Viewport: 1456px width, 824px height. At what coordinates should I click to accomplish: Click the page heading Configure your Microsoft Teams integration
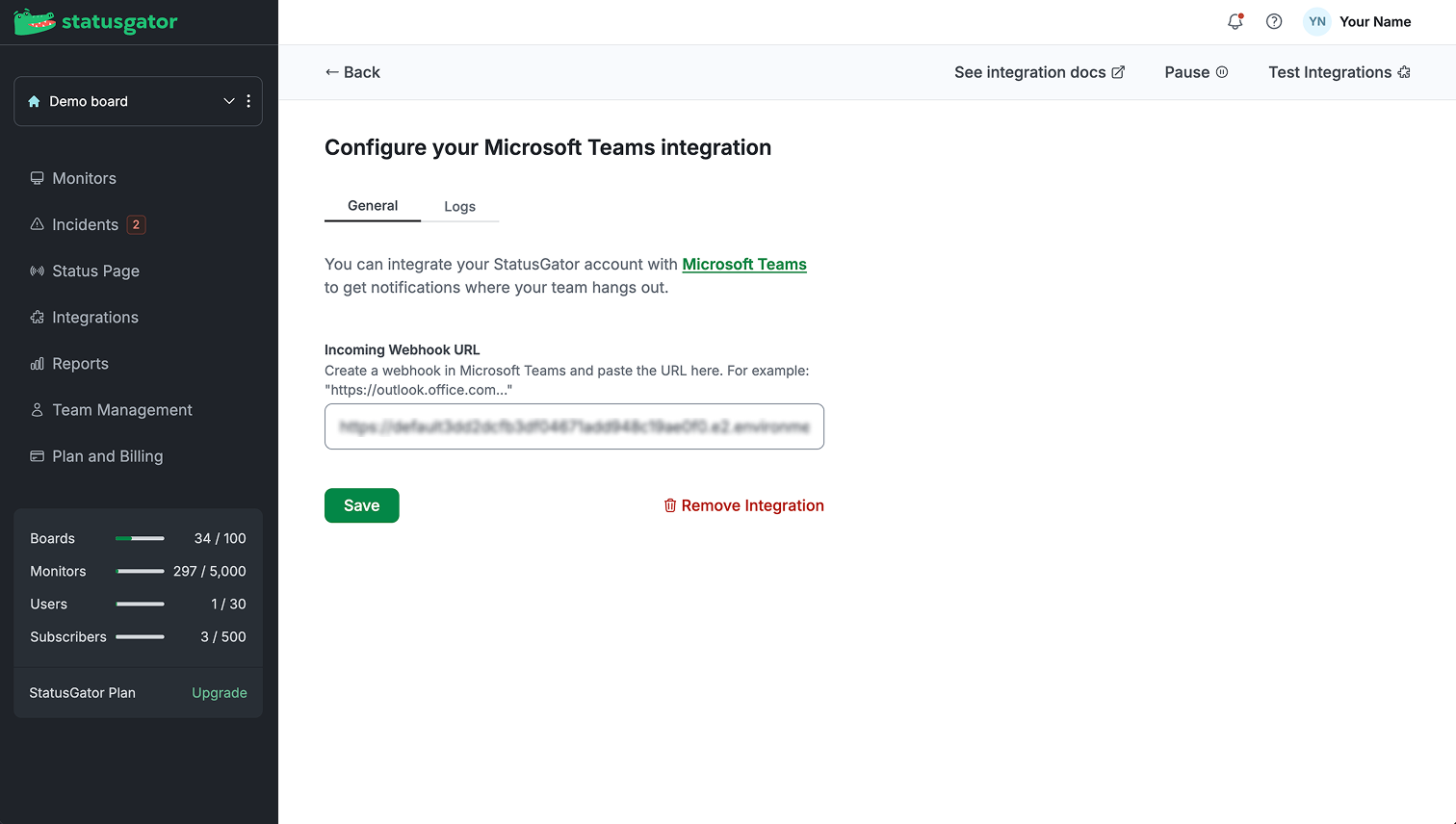(x=548, y=147)
